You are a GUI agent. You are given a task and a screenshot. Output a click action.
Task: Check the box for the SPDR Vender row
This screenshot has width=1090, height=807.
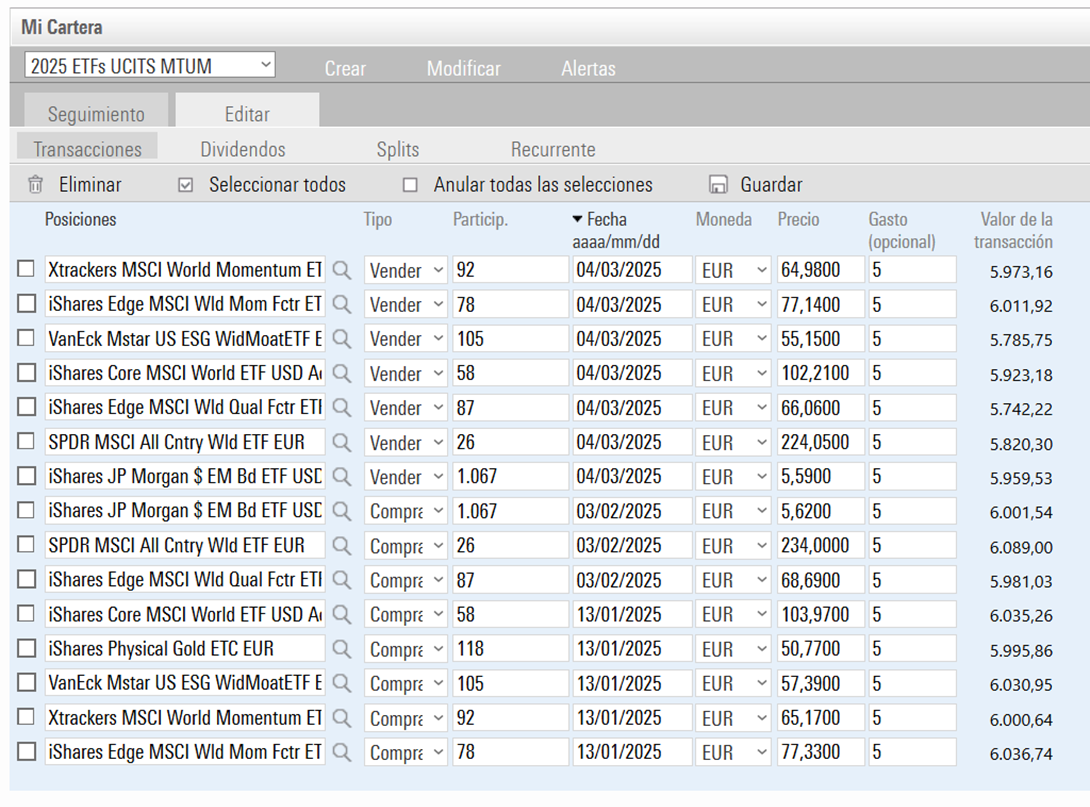point(26,441)
